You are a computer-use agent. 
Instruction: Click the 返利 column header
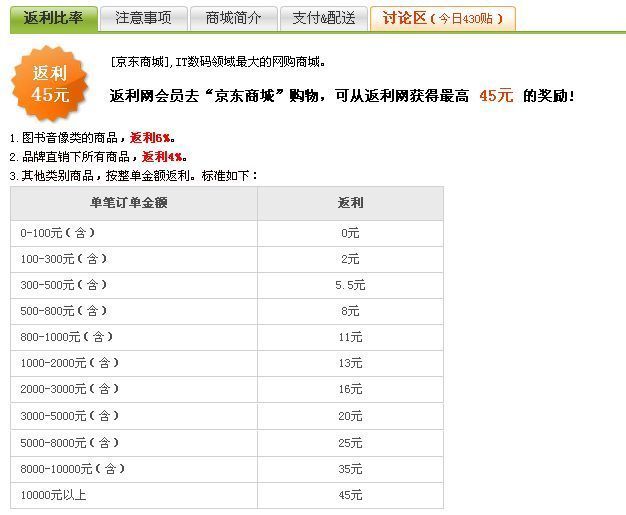click(351, 203)
